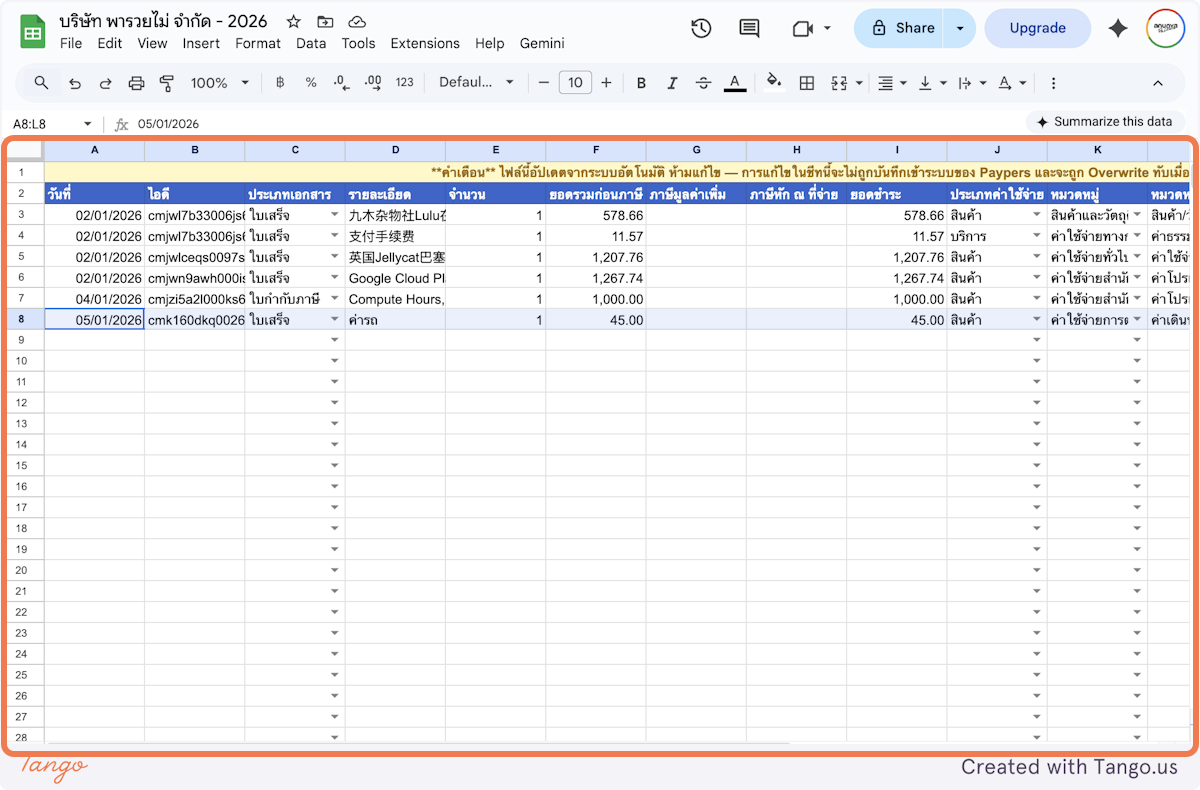Image resolution: width=1200 pixels, height=790 pixels.
Task: Click cell with amount 1,207.76 in column F
Action: coord(596,257)
